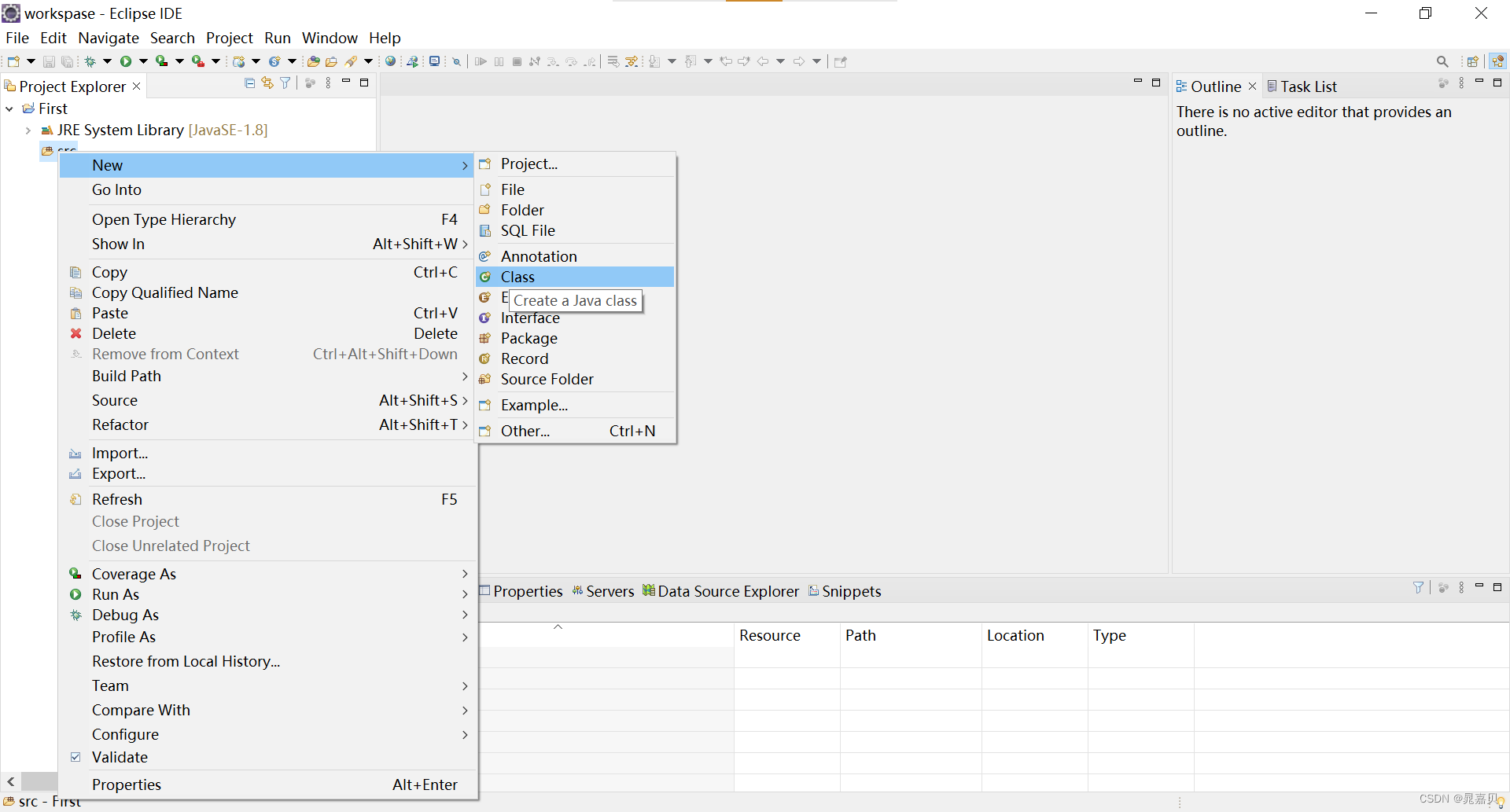This screenshot has height=812, width=1510.
Task: Click the Debug bug toolbar icon
Action: (90, 61)
